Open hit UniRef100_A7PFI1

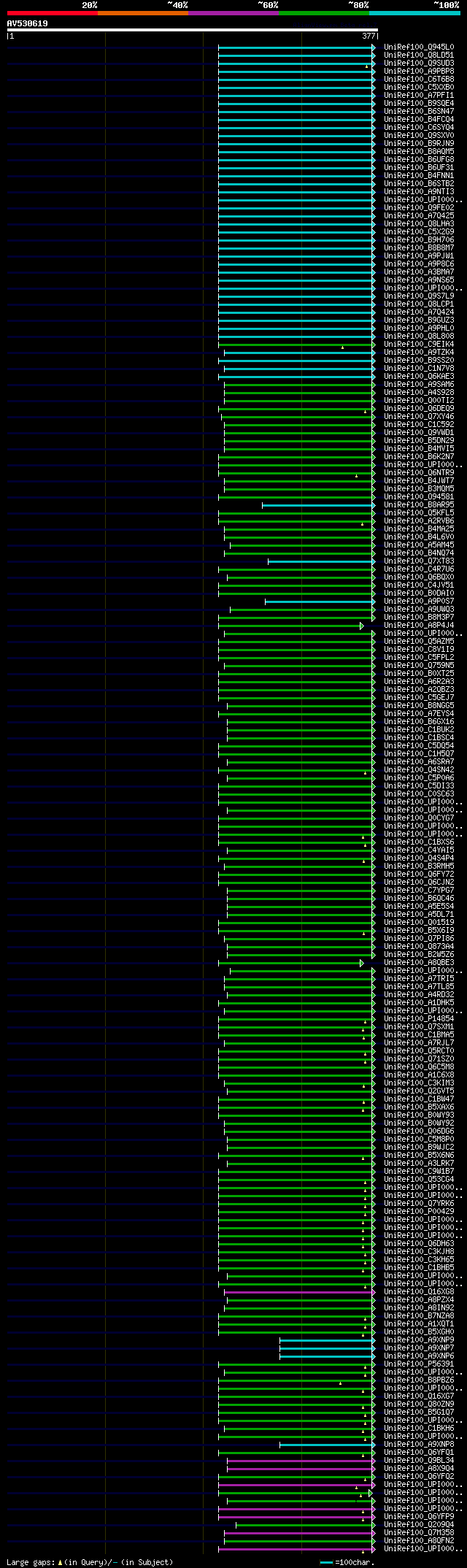[419, 95]
